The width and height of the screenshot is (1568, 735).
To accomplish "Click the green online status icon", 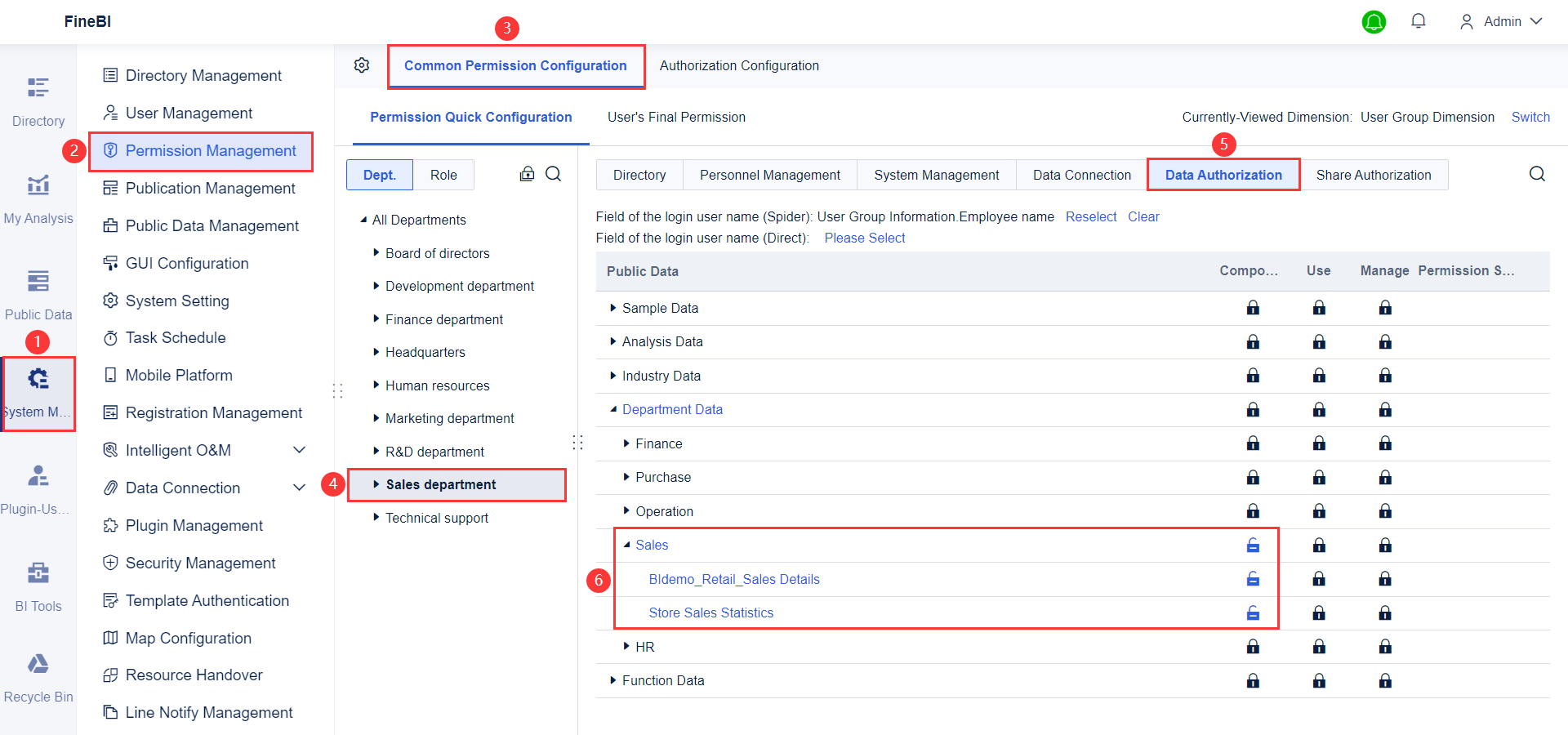I will (1374, 22).
